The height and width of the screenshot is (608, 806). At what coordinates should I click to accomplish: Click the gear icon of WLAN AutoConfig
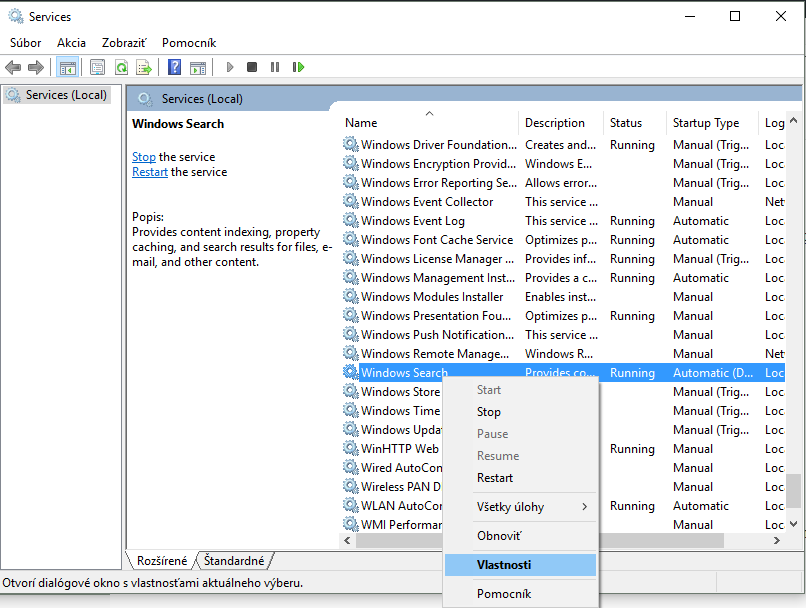351,506
